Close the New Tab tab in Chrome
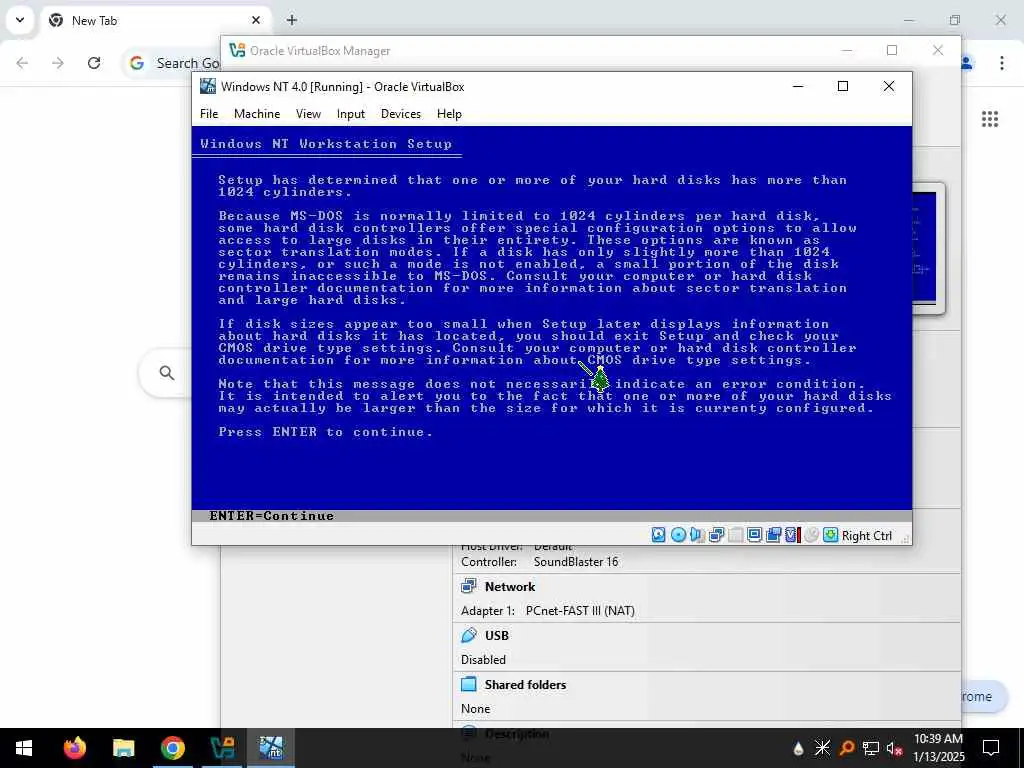 pos(256,20)
